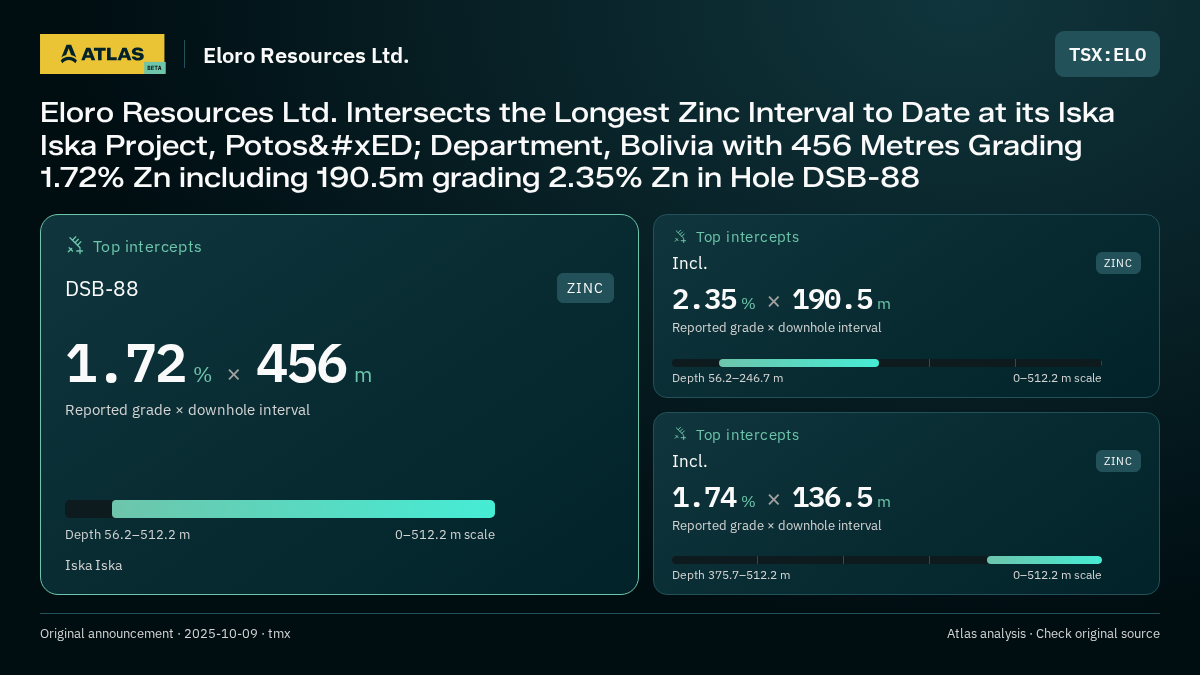The height and width of the screenshot is (675, 1200).
Task: Select the ZINC tag on 1.74% card
Action: 1118,461
